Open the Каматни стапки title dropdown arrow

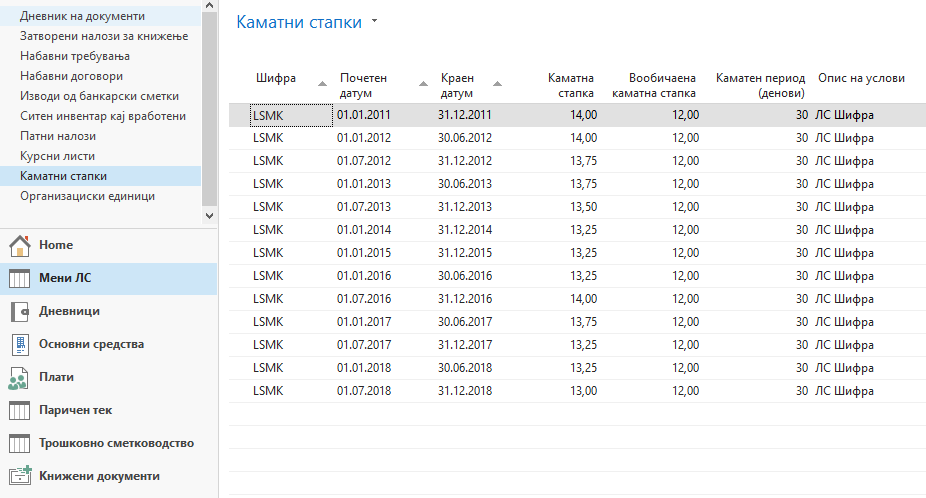click(374, 21)
